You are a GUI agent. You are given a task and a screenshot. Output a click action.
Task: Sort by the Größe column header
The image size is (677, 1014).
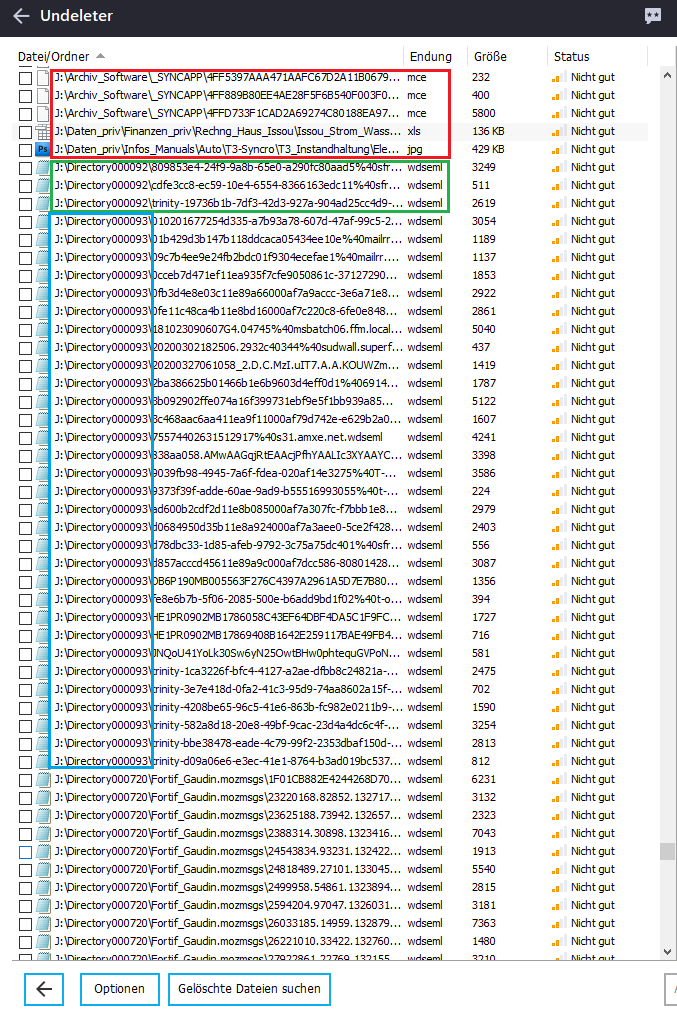490,57
